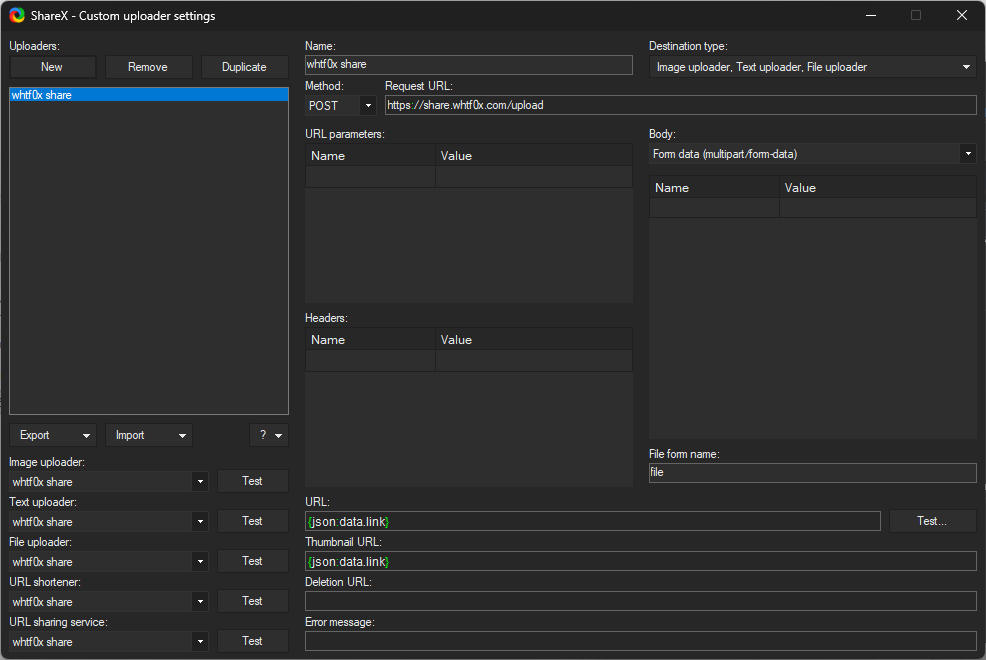Click the New uploader button
This screenshot has width=986, height=660.
click(52, 67)
